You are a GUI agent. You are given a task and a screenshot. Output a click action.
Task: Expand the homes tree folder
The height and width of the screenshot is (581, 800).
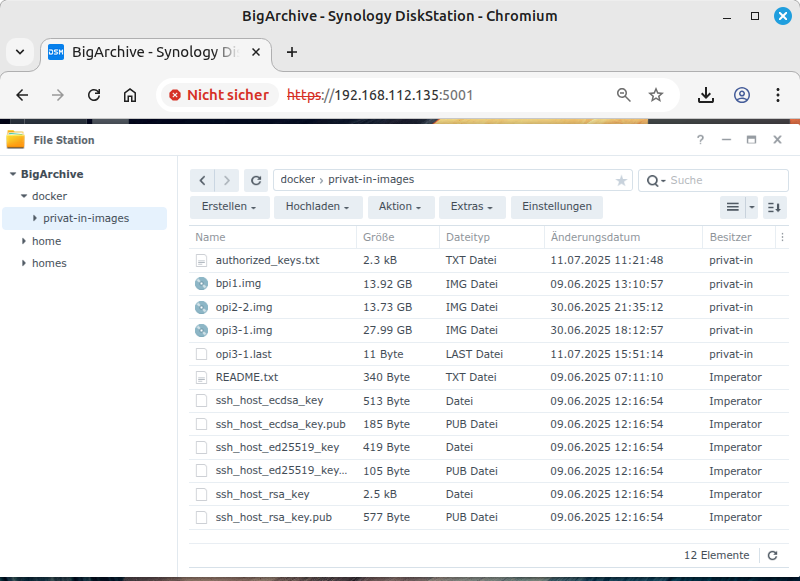[23, 263]
